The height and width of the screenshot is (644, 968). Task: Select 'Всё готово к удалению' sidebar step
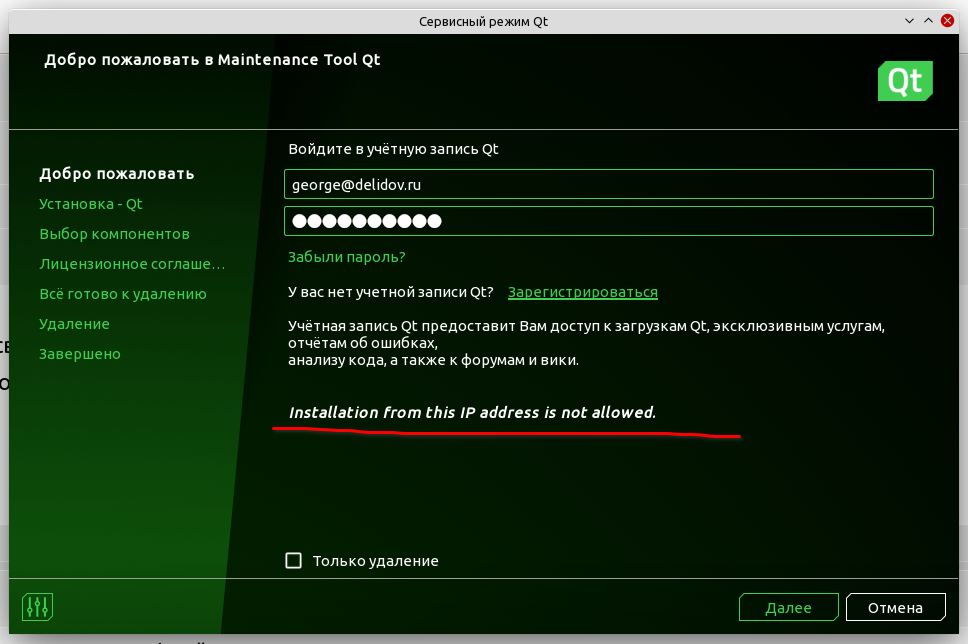(123, 294)
